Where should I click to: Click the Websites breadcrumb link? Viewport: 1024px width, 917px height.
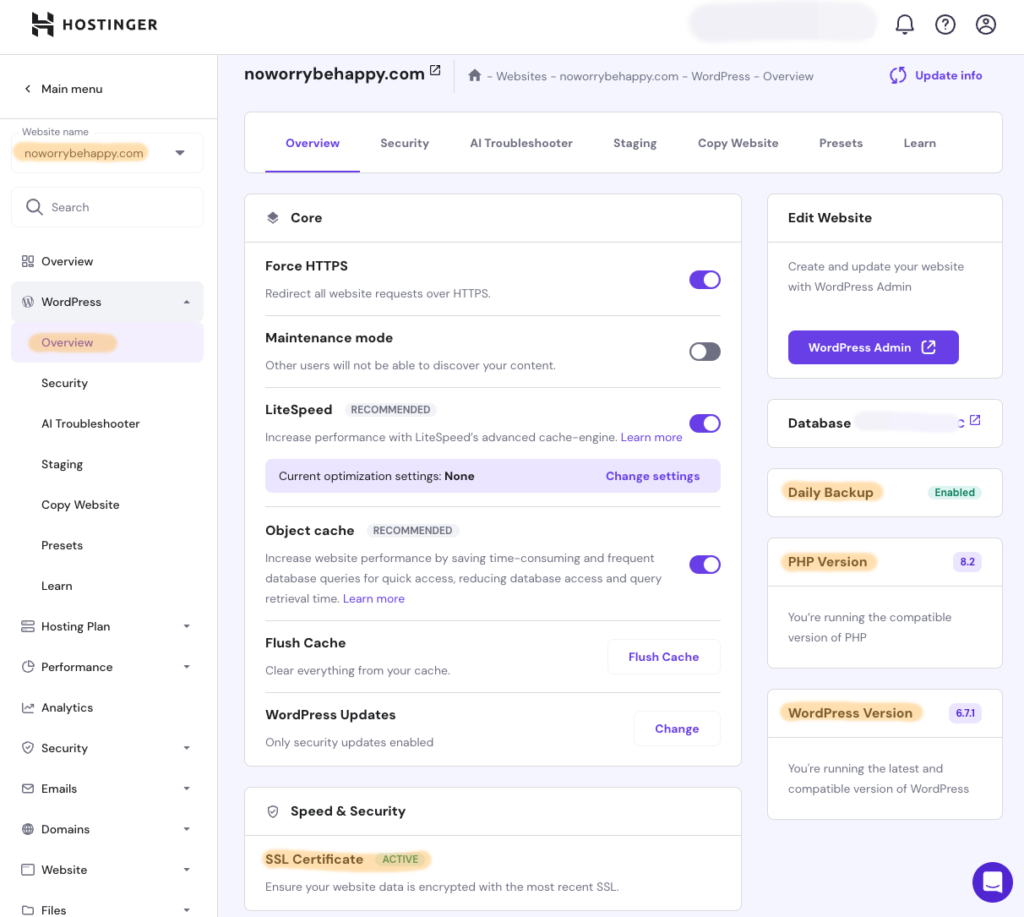521,76
